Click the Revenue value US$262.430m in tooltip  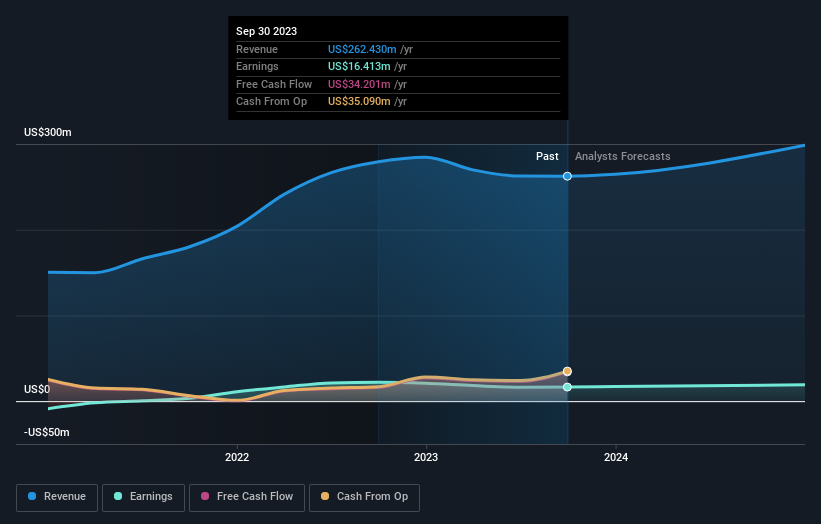point(362,49)
